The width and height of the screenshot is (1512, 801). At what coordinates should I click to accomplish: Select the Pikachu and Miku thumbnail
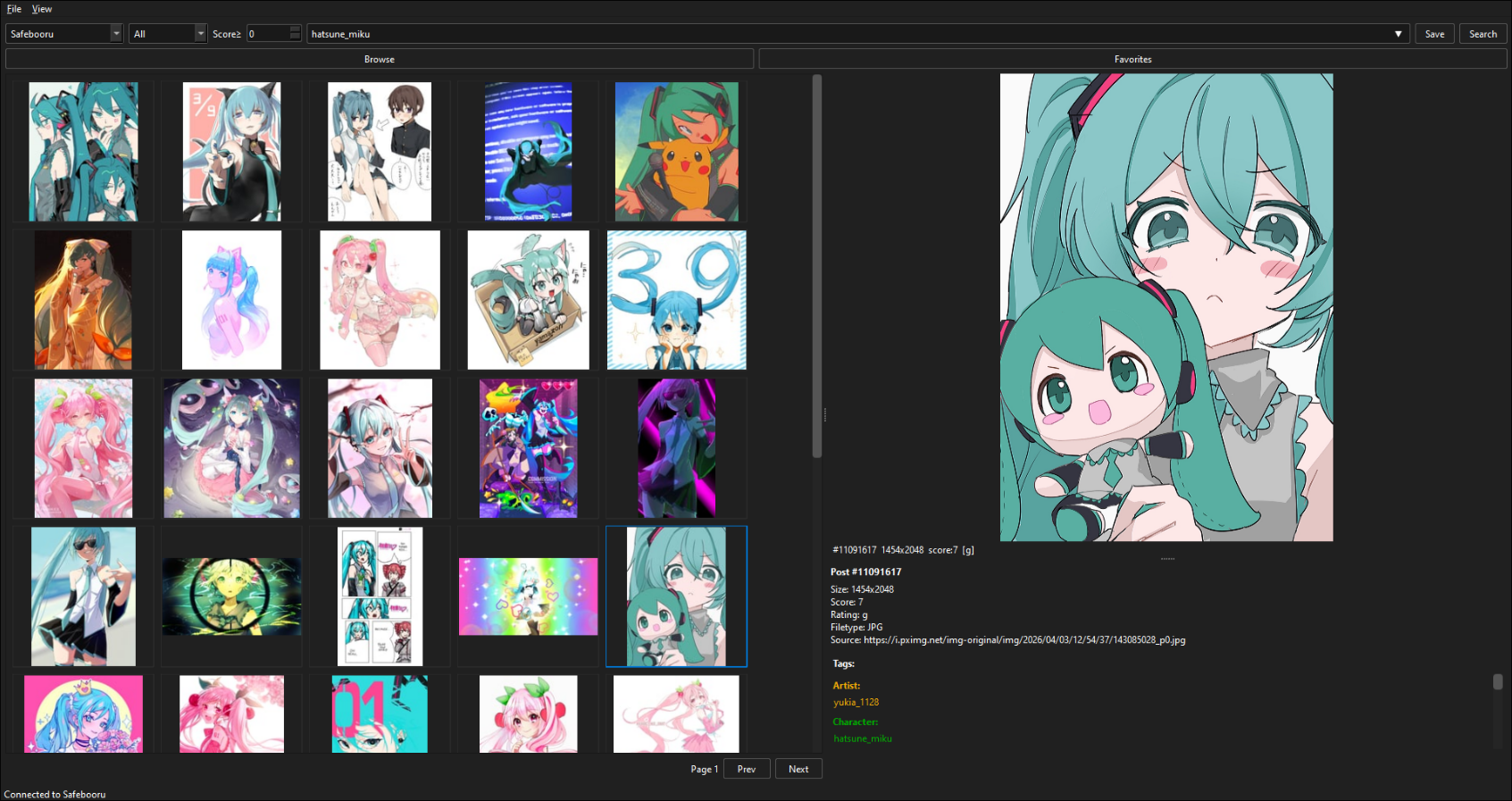tap(676, 152)
